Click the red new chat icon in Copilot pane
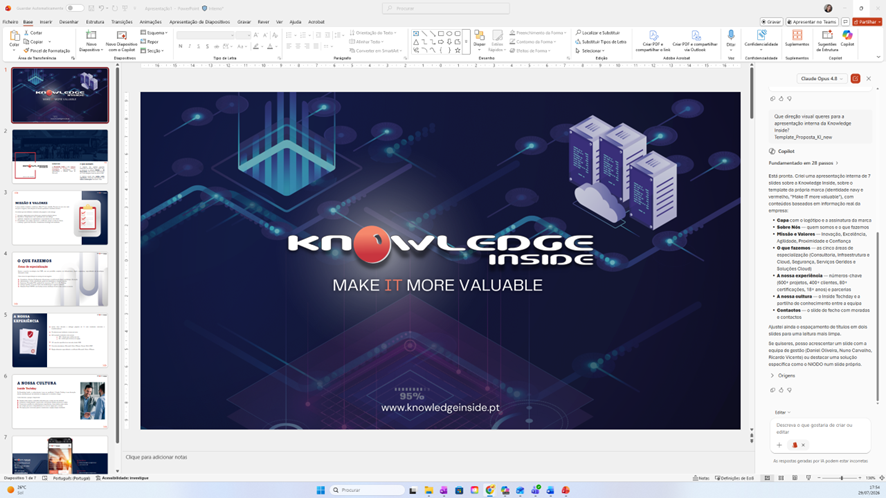 coord(855,79)
